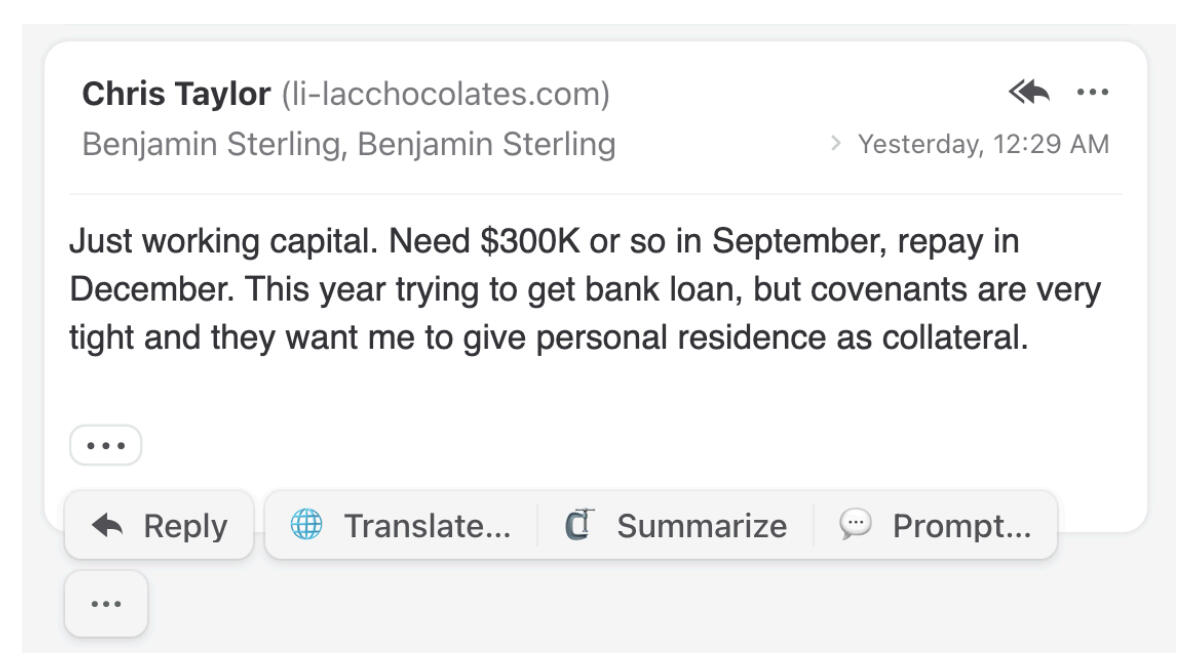Click the Yesterday, 12:29 AM timestamp
The image size is (1200, 665).
point(984,145)
